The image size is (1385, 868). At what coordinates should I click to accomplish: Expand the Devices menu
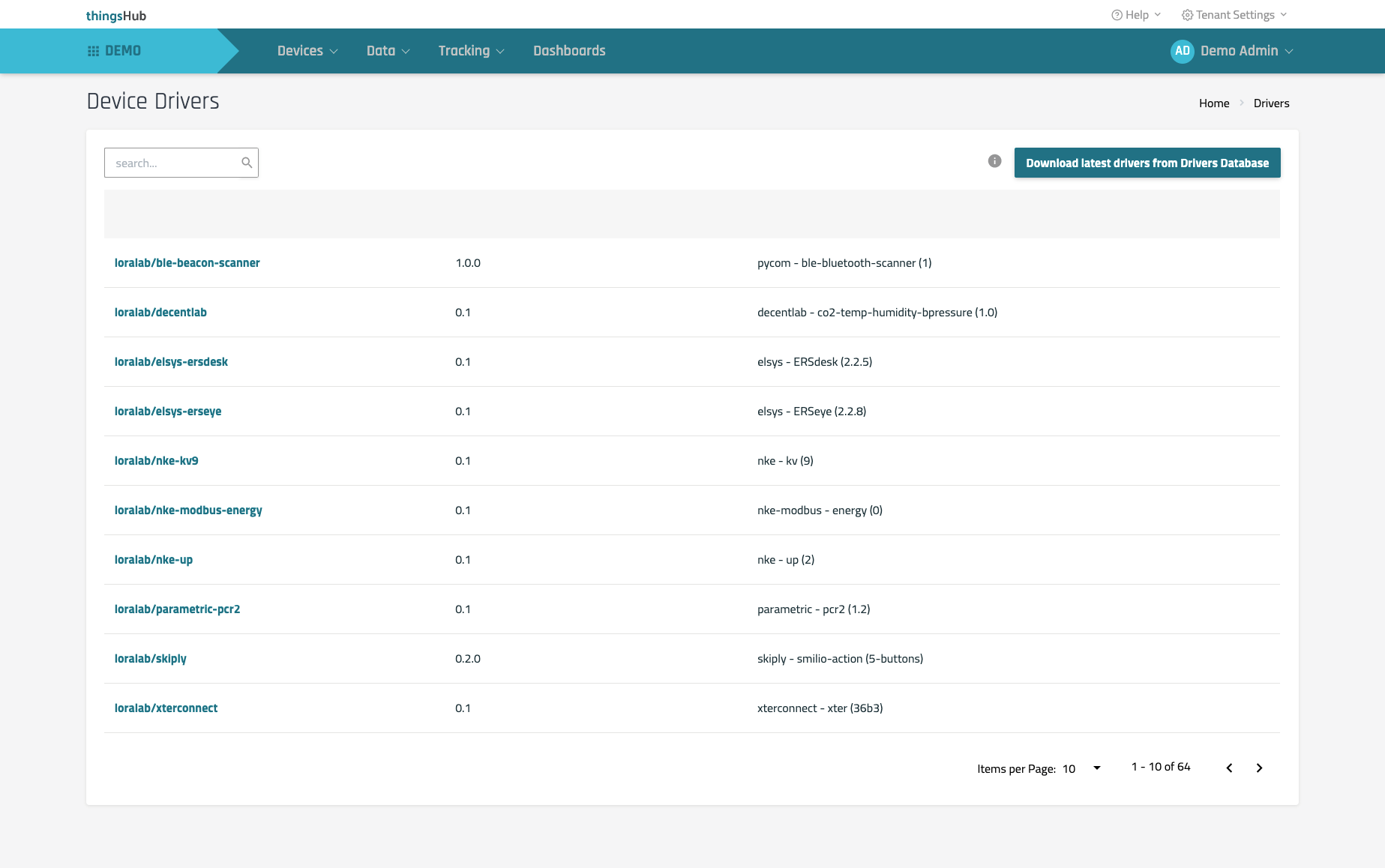click(307, 51)
